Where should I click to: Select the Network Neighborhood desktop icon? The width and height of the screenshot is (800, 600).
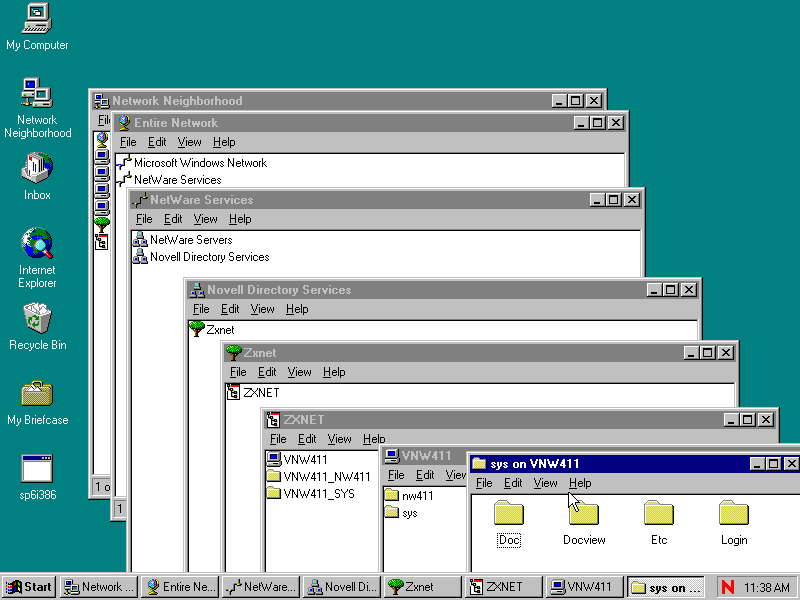click(37, 108)
